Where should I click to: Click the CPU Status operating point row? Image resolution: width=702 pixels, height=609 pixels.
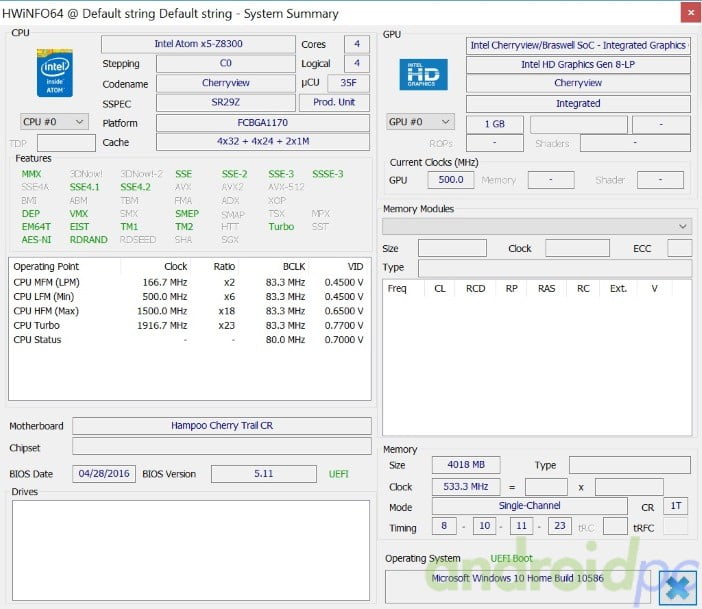(x=189, y=340)
